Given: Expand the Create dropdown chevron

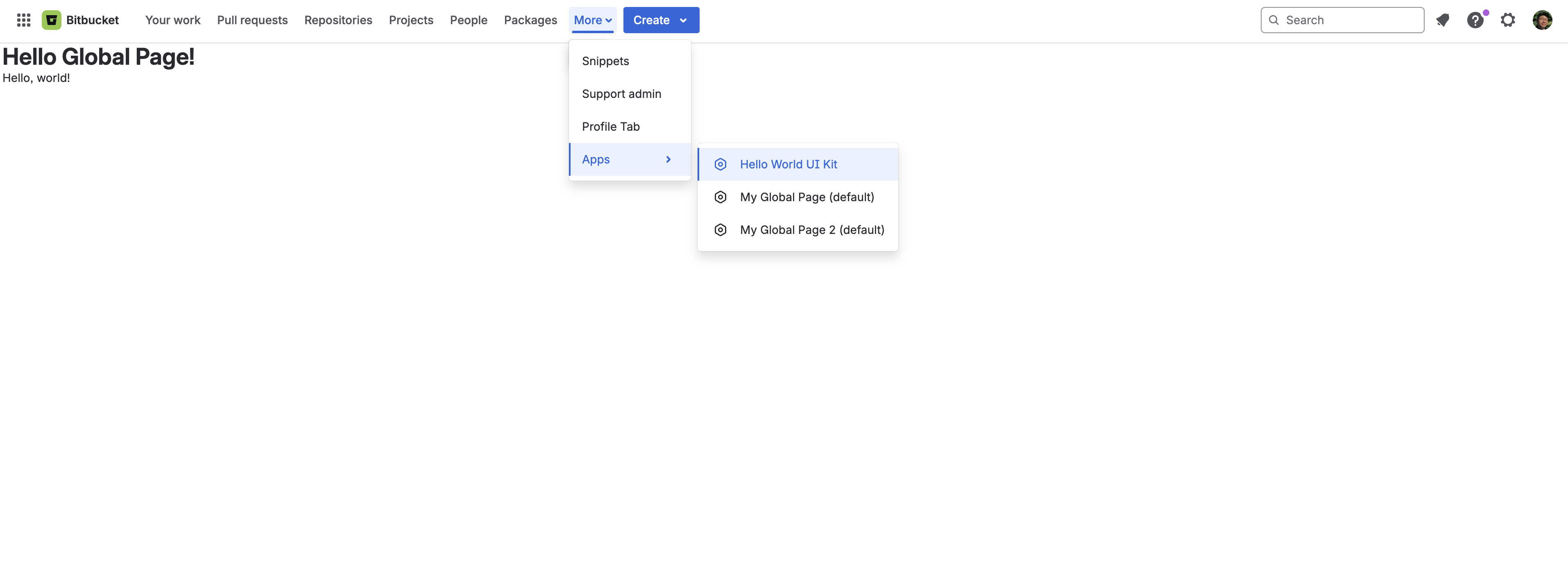Looking at the screenshot, I should coord(682,20).
